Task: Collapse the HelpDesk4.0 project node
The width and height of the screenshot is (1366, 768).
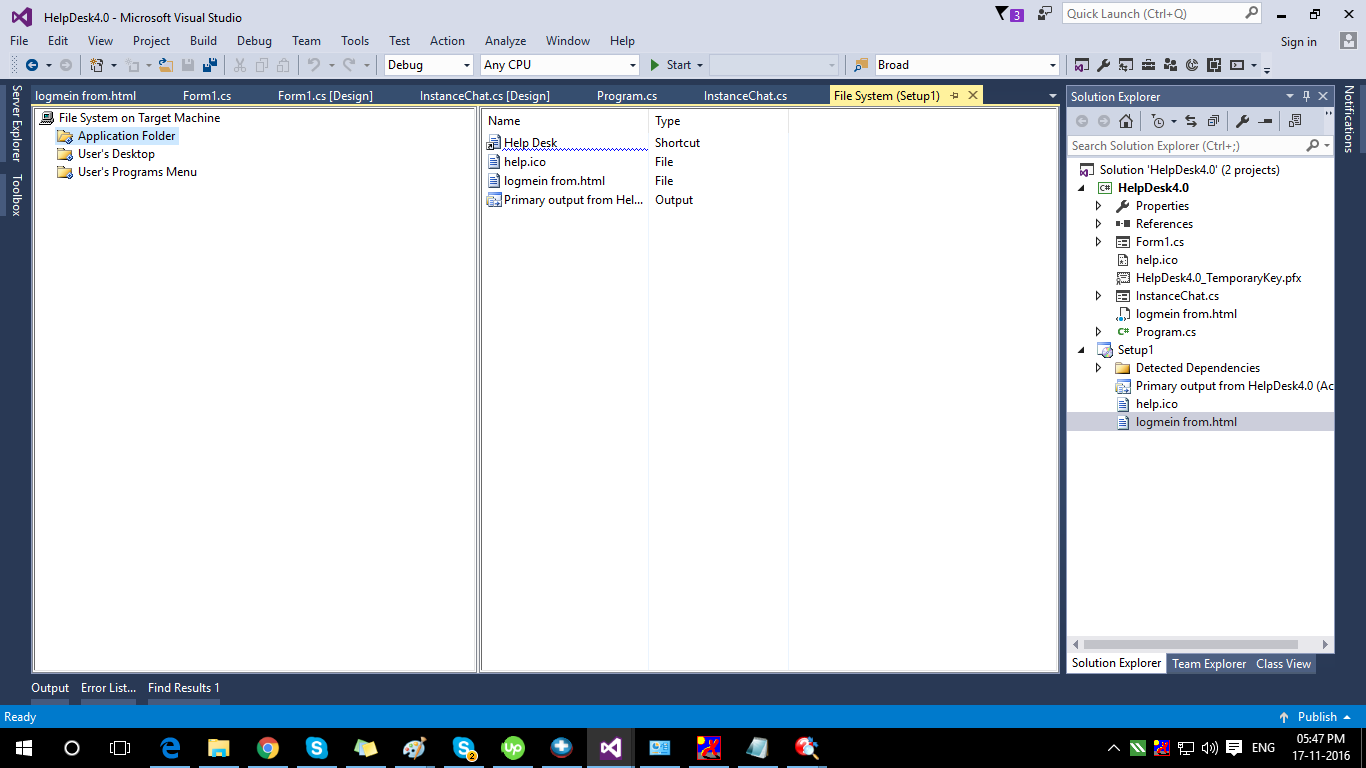Action: 1081,188
